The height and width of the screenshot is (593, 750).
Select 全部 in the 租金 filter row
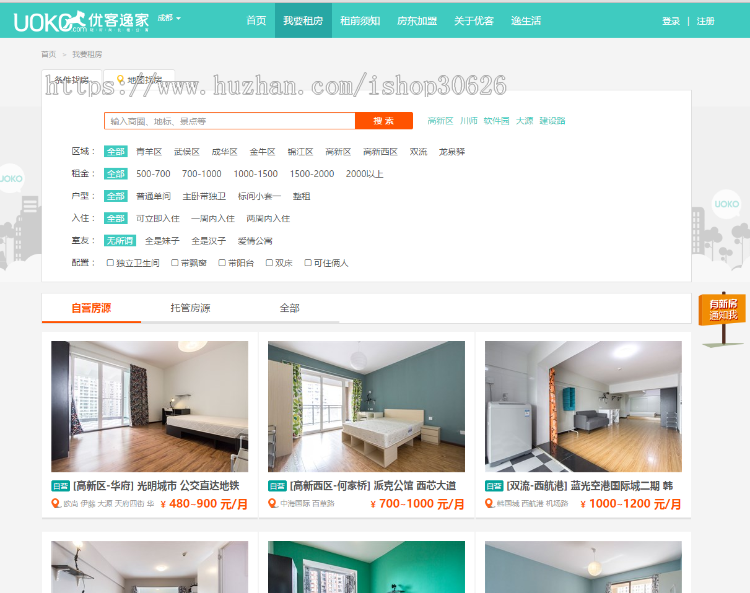(x=116, y=174)
